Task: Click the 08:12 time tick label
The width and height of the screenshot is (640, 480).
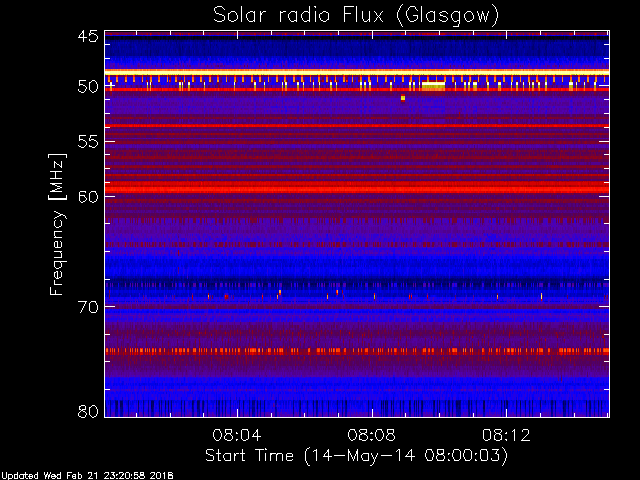Action: click(506, 435)
